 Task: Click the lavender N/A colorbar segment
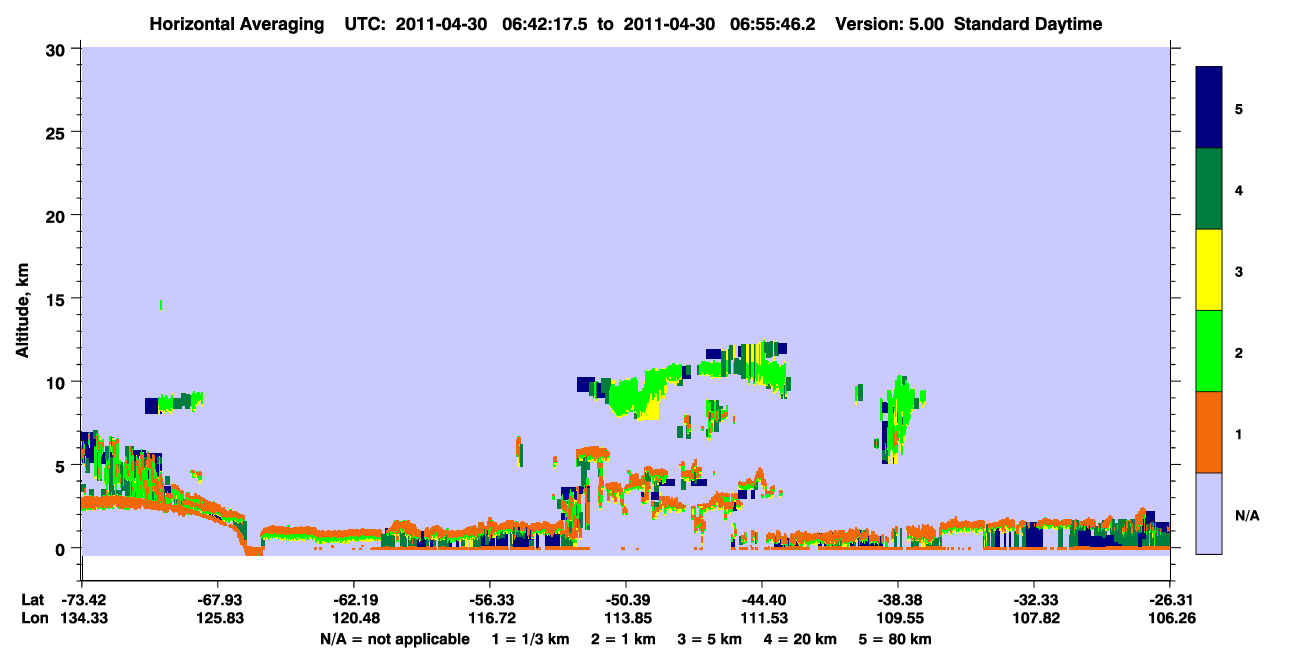pyautogui.click(x=1209, y=513)
